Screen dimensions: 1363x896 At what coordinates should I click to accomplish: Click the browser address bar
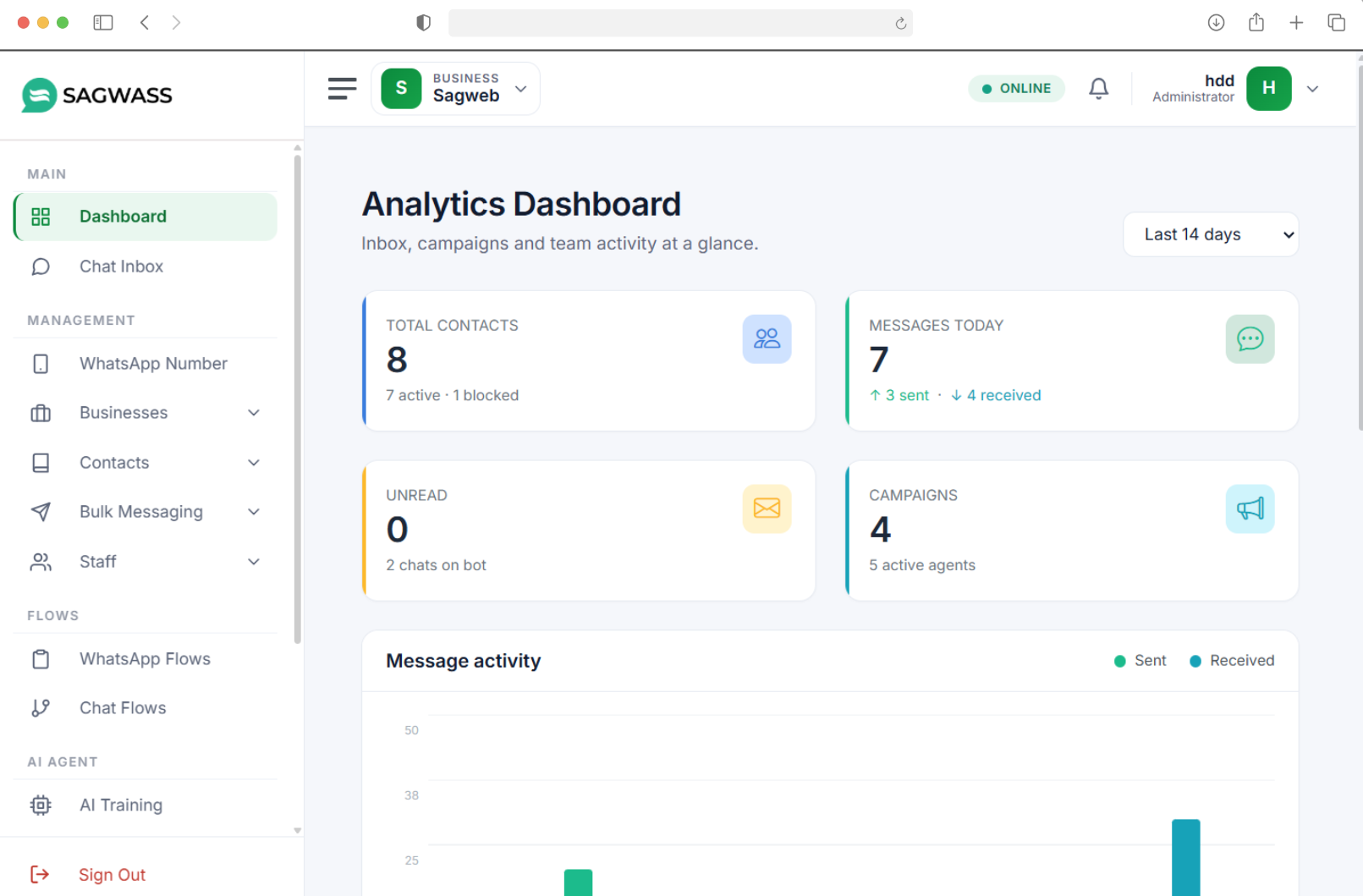[680, 23]
